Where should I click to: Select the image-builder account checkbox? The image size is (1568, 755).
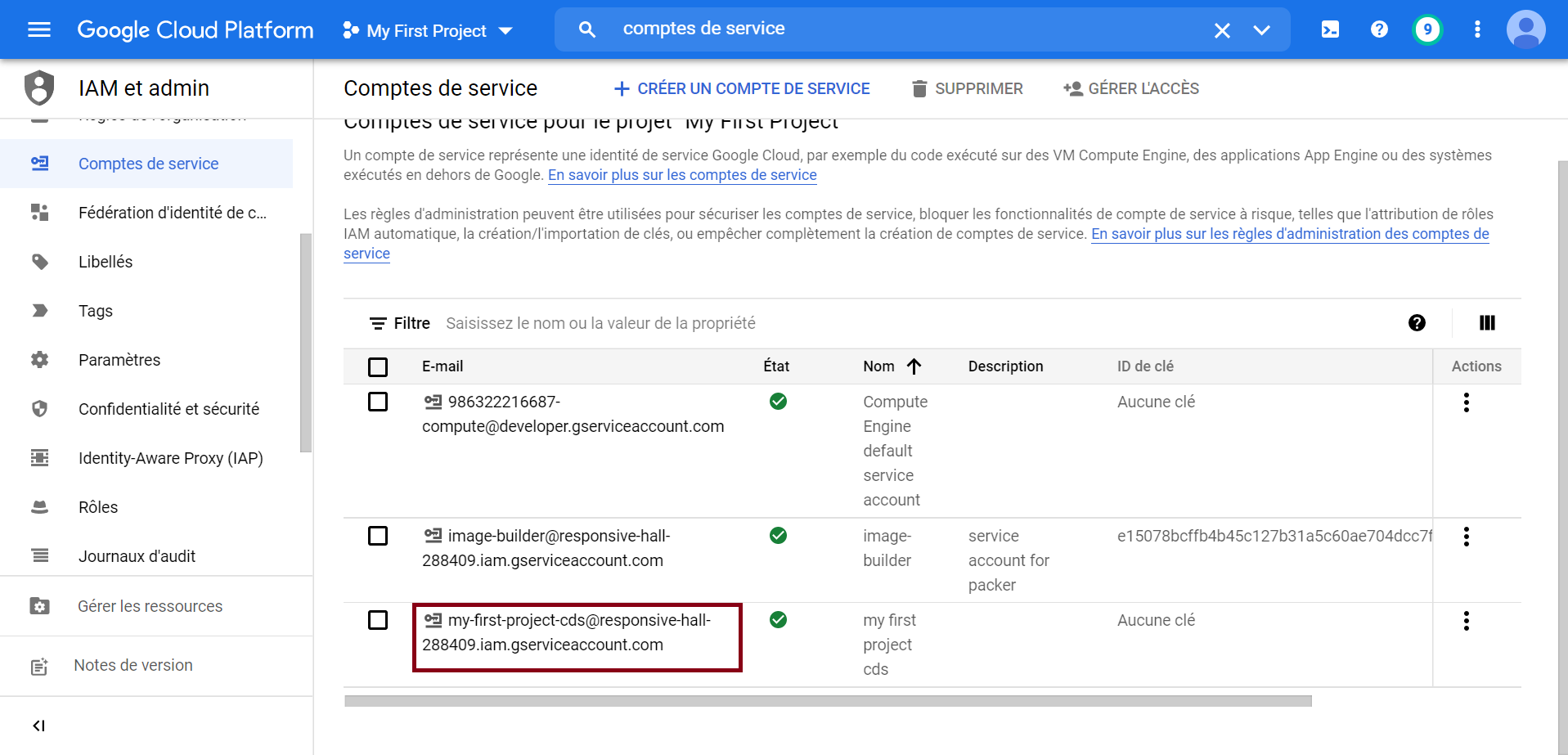coord(378,536)
